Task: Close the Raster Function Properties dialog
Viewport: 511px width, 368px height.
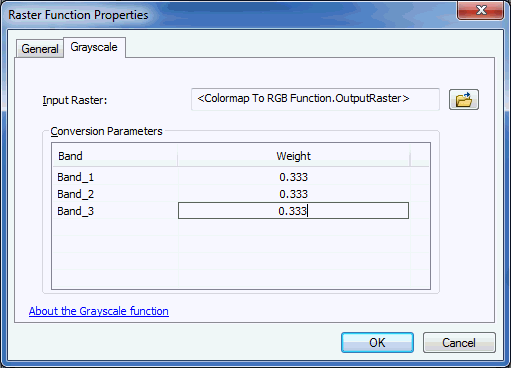Action: pos(481,10)
